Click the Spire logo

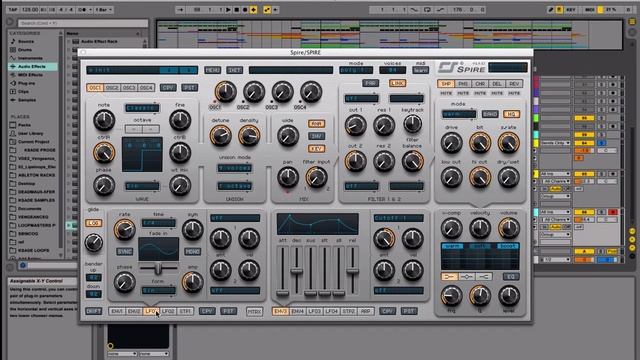click(462, 67)
